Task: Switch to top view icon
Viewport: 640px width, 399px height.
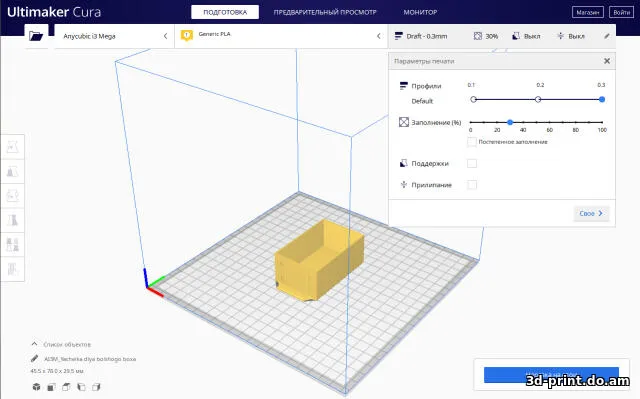Action: point(66,387)
